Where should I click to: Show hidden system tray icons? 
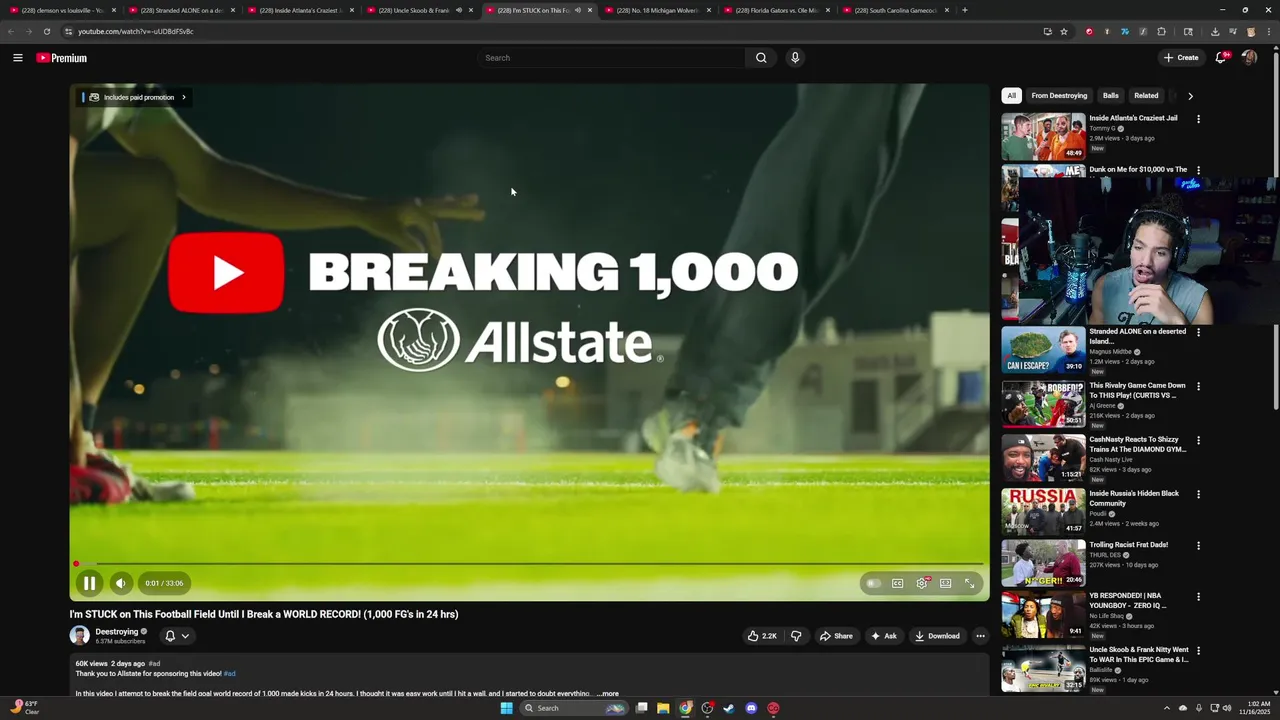(1166, 708)
